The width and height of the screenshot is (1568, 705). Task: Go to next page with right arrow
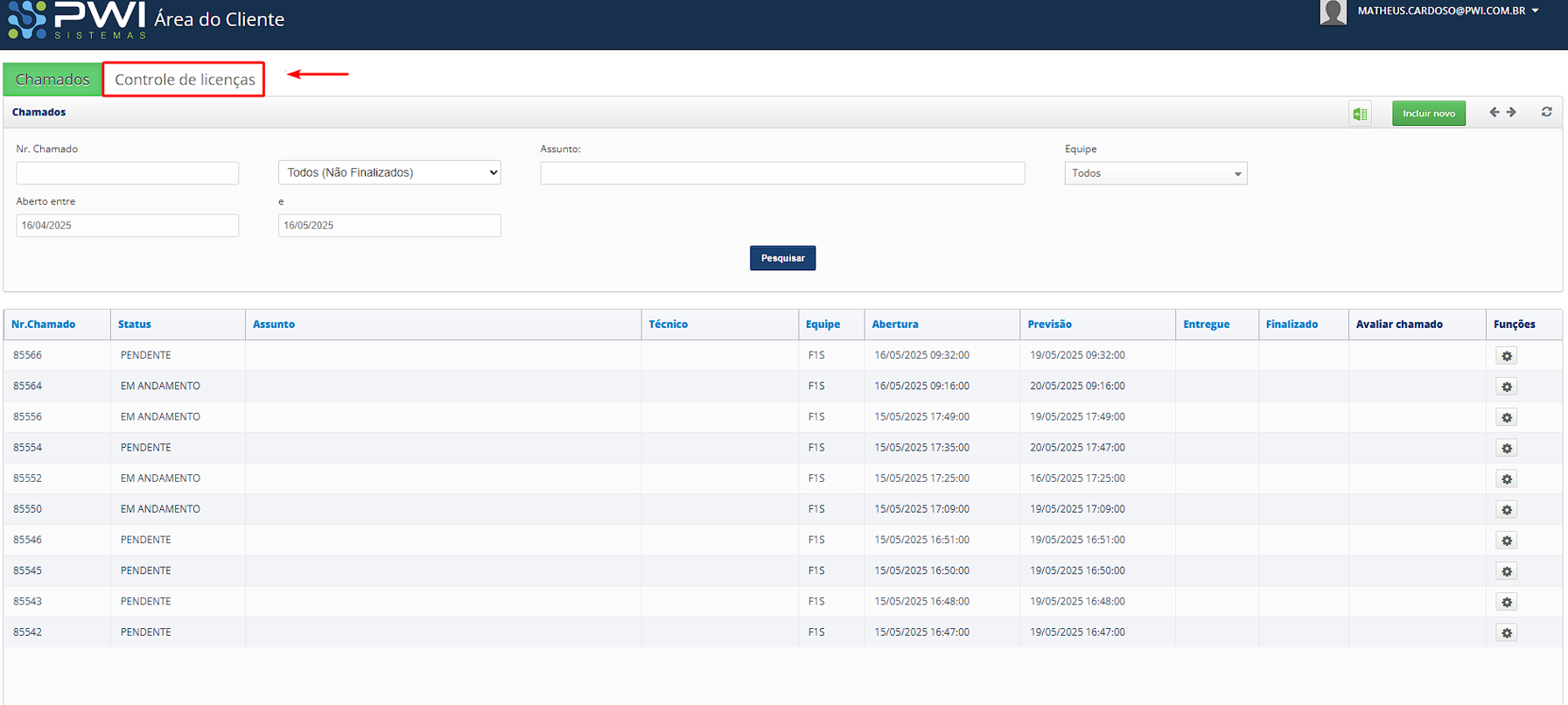point(1511,112)
